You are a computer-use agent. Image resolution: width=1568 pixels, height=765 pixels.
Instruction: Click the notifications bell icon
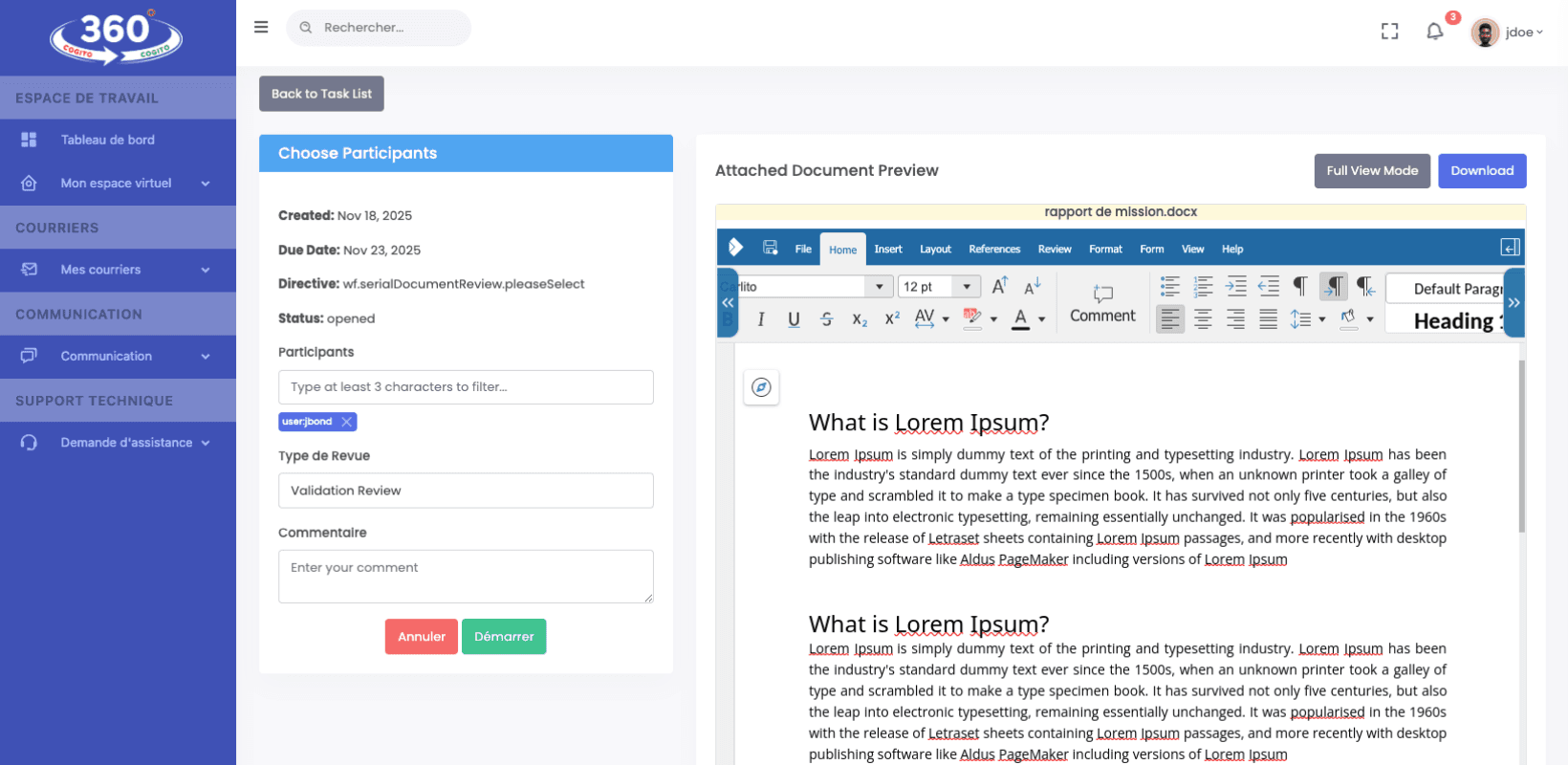pos(1434,32)
